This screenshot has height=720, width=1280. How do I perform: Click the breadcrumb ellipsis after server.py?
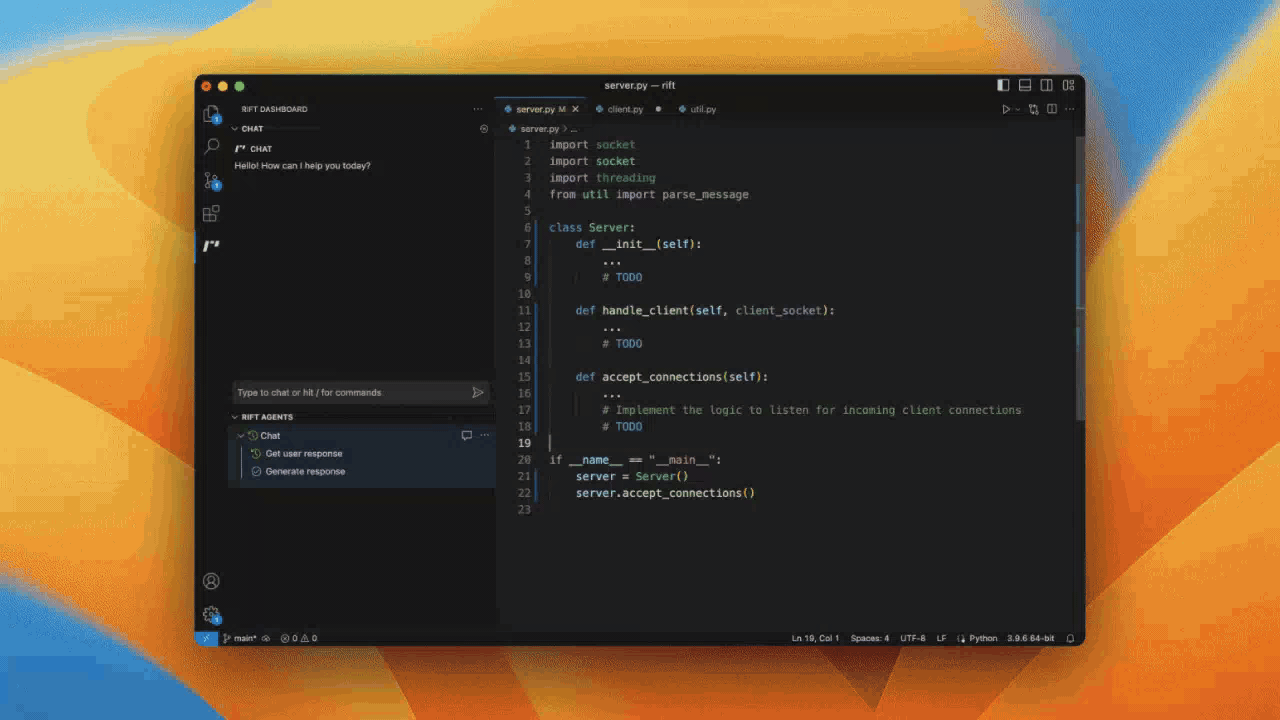point(573,129)
